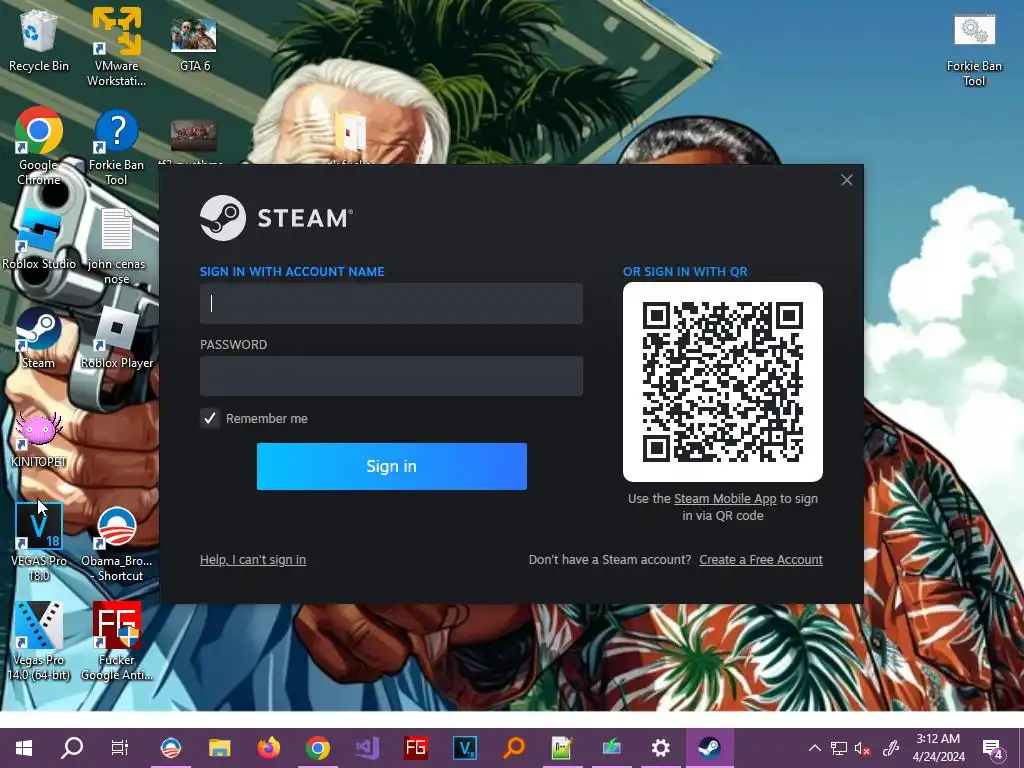Uncheck the Remember me checkbox

210,418
